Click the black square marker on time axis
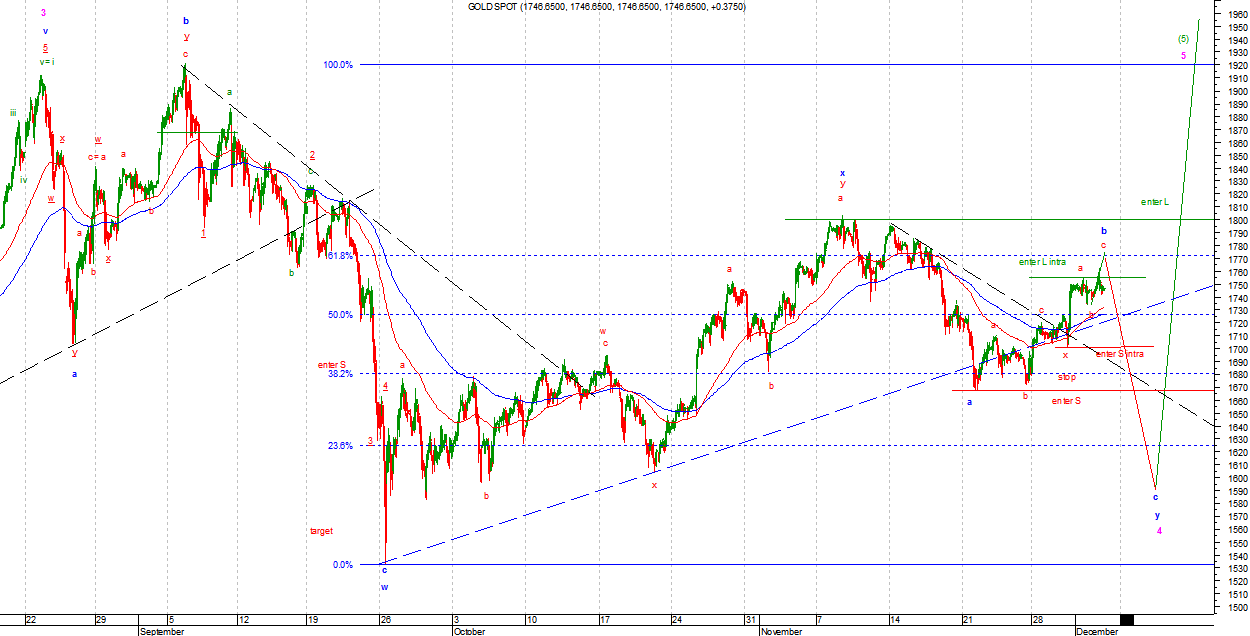The width and height of the screenshot is (1250, 636). tap(1127, 620)
